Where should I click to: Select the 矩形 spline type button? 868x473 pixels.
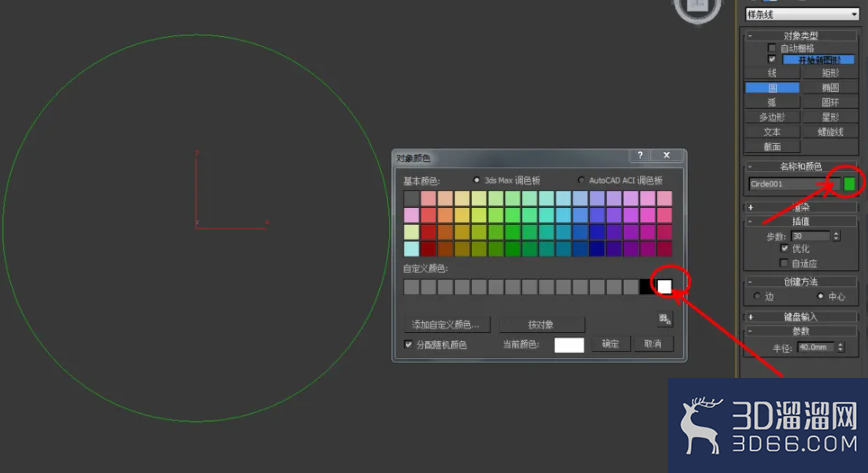(830, 73)
